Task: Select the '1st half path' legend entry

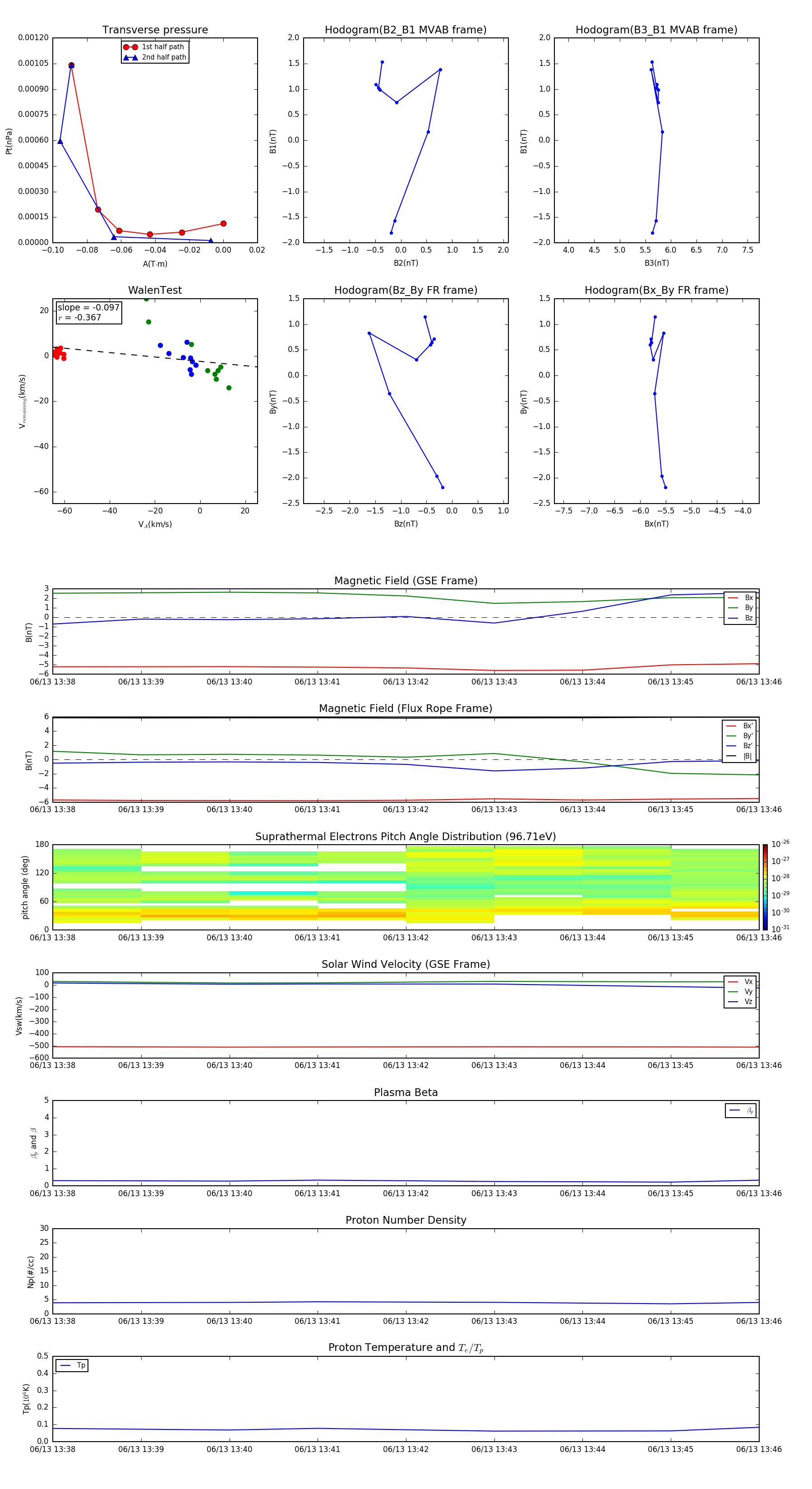Action: pyautogui.click(x=154, y=47)
